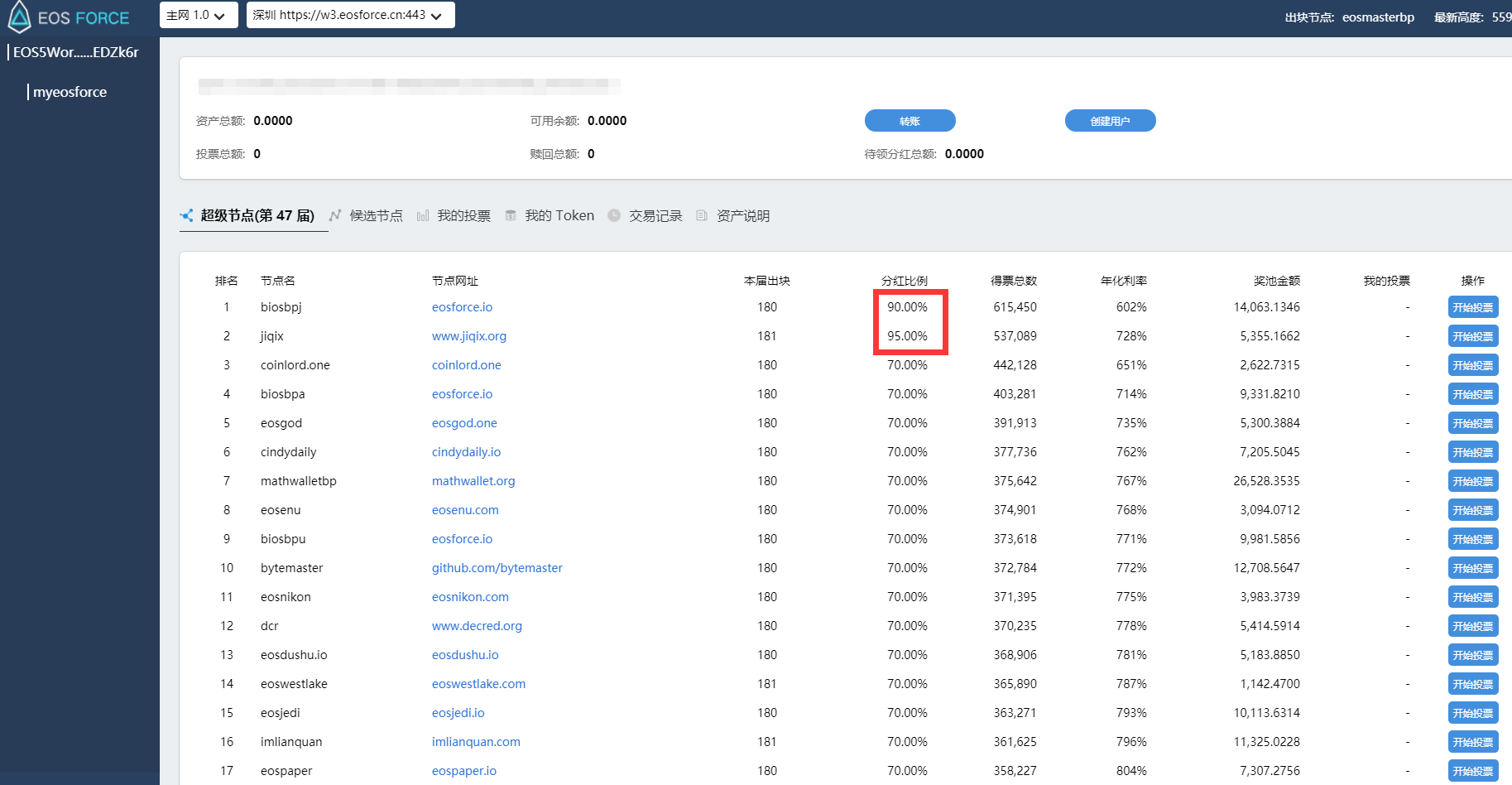
Task: Click the 超级节点 tab network icon
Action: coord(187,215)
